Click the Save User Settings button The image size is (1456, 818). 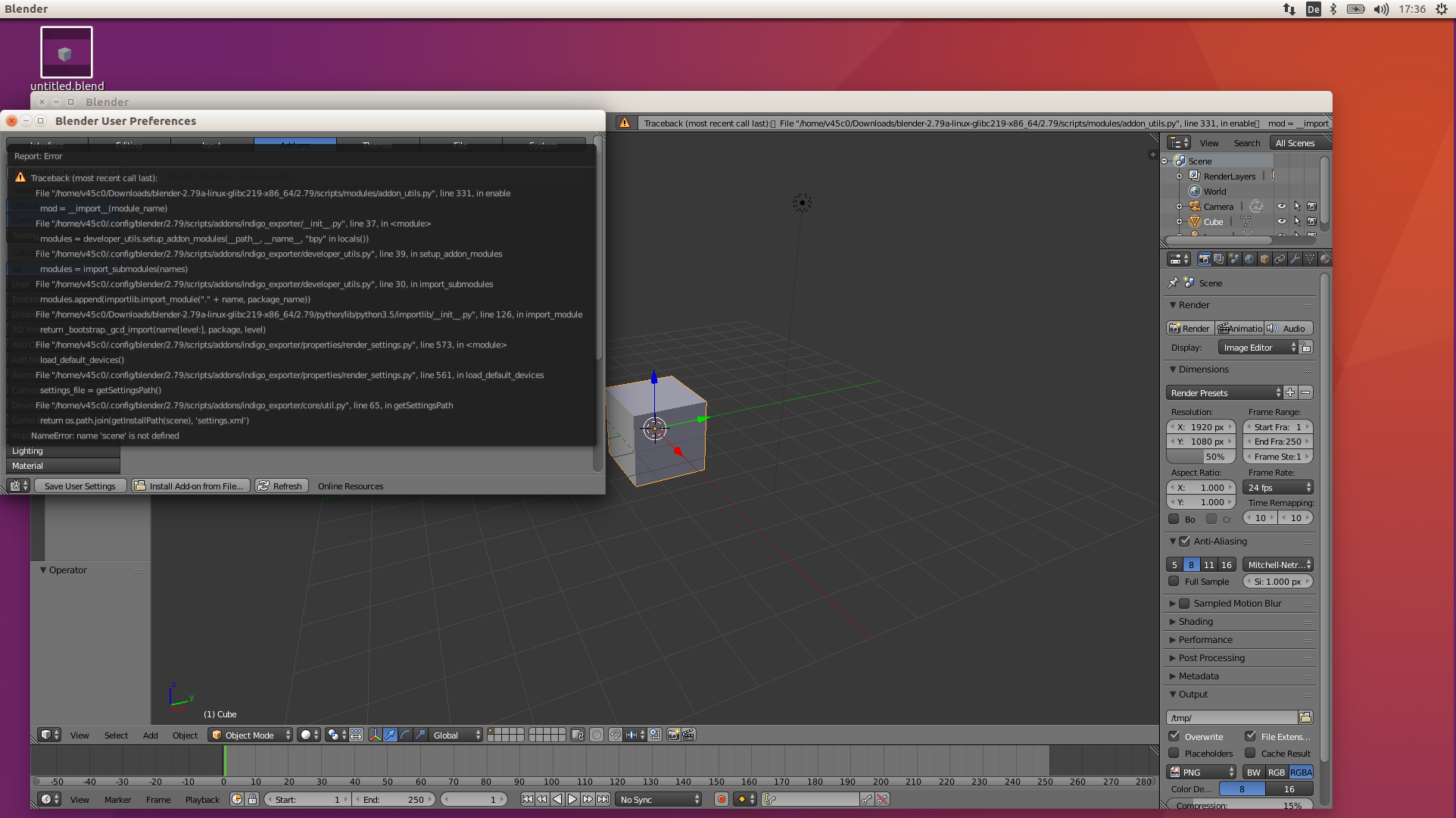pyautogui.click(x=80, y=485)
